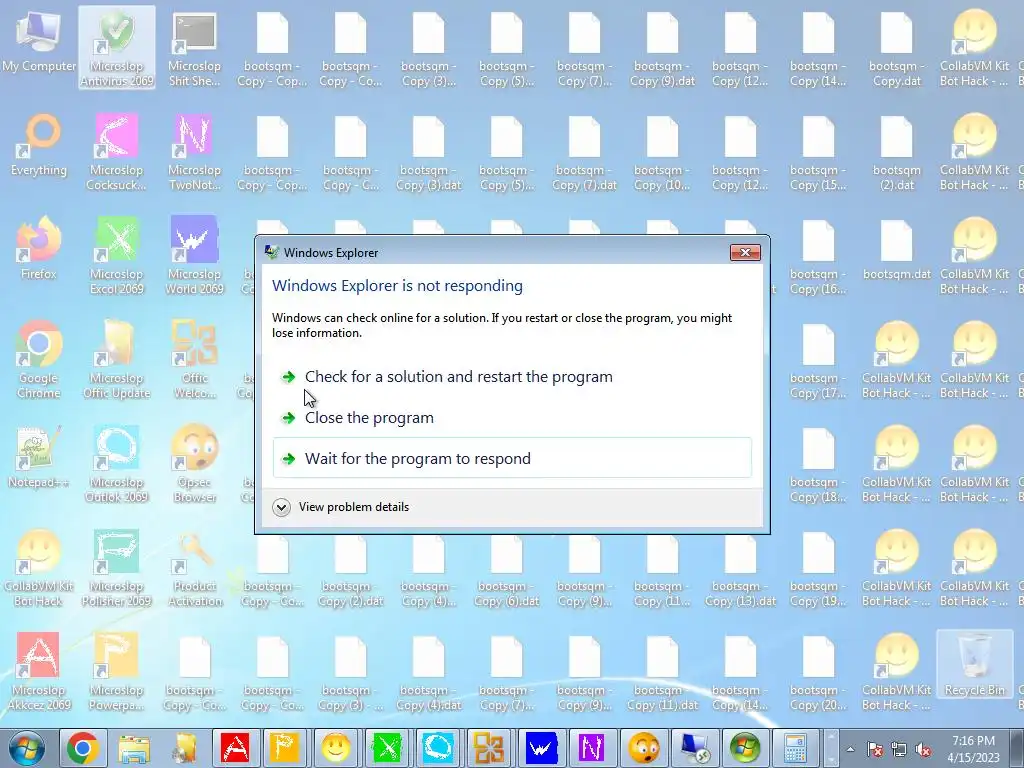Viewport: 1024px width, 768px height.
Task: Click the green Windows logo orb taskbar icon
Action: 745,748
